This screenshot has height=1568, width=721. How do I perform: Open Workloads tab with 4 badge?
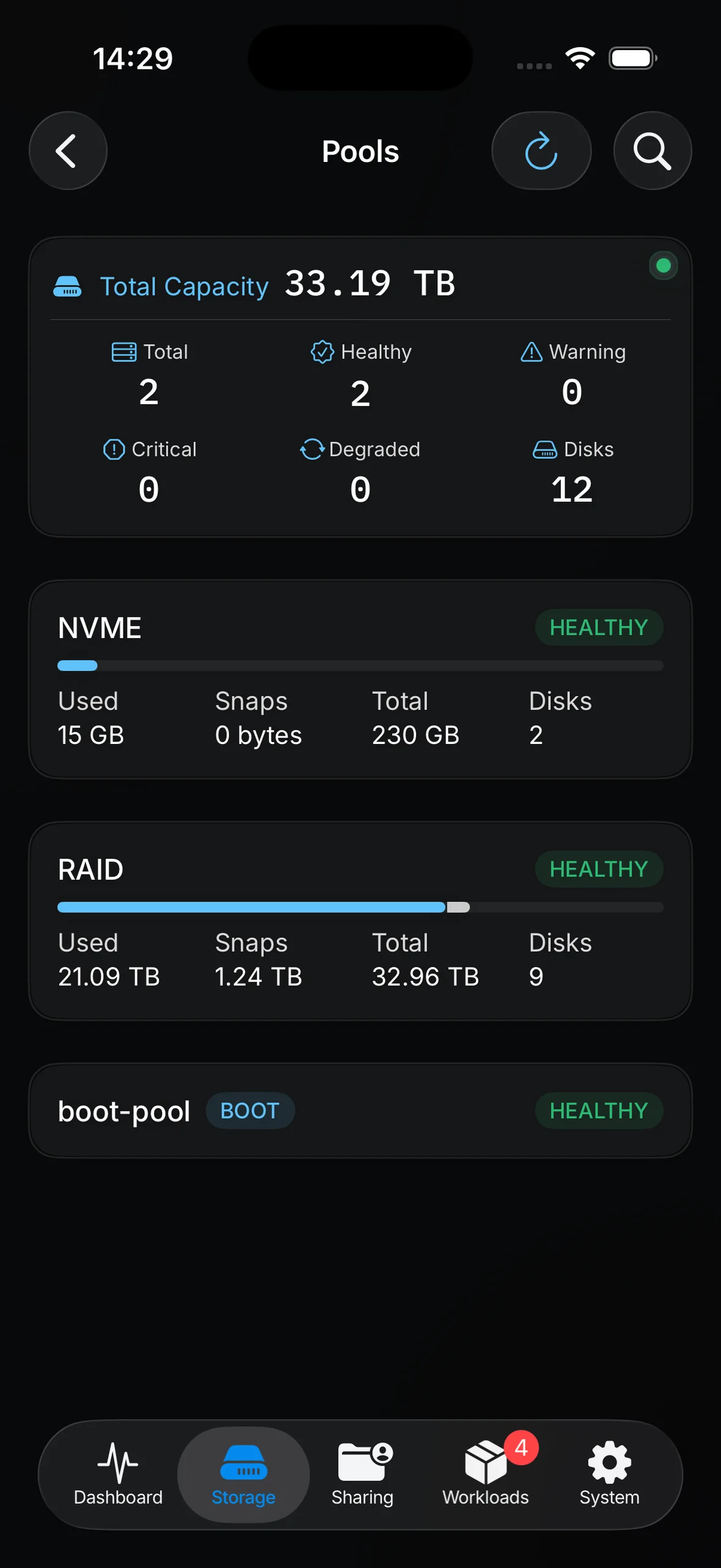tap(486, 1474)
